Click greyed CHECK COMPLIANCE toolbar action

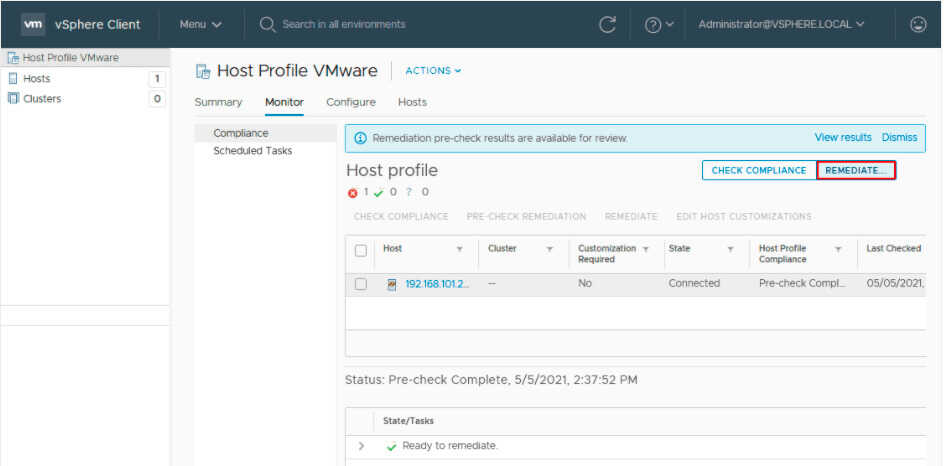click(401, 216)
